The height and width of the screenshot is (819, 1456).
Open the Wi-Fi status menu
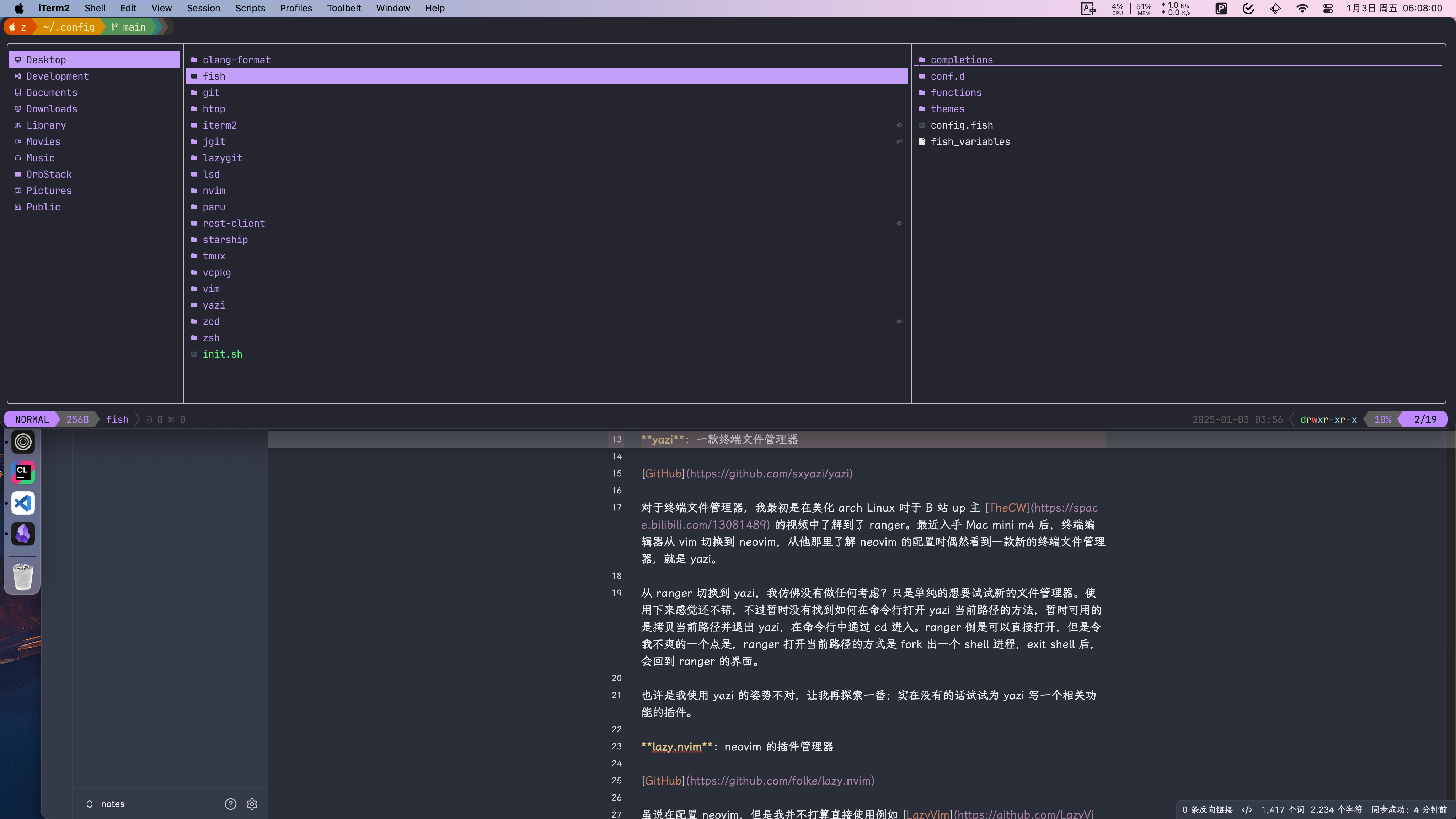[1302, 8]
